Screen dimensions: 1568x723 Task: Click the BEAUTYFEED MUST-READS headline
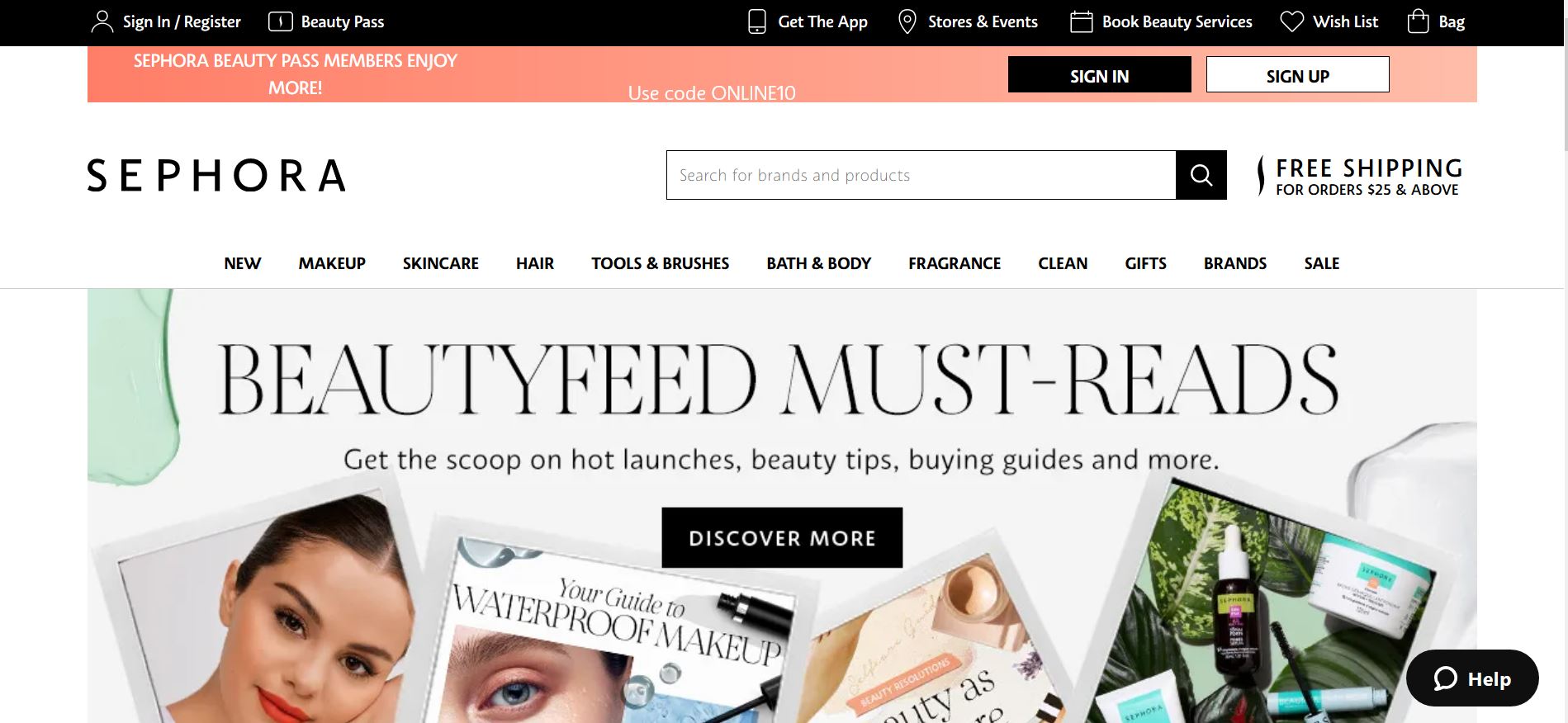[x=778, y=379]
